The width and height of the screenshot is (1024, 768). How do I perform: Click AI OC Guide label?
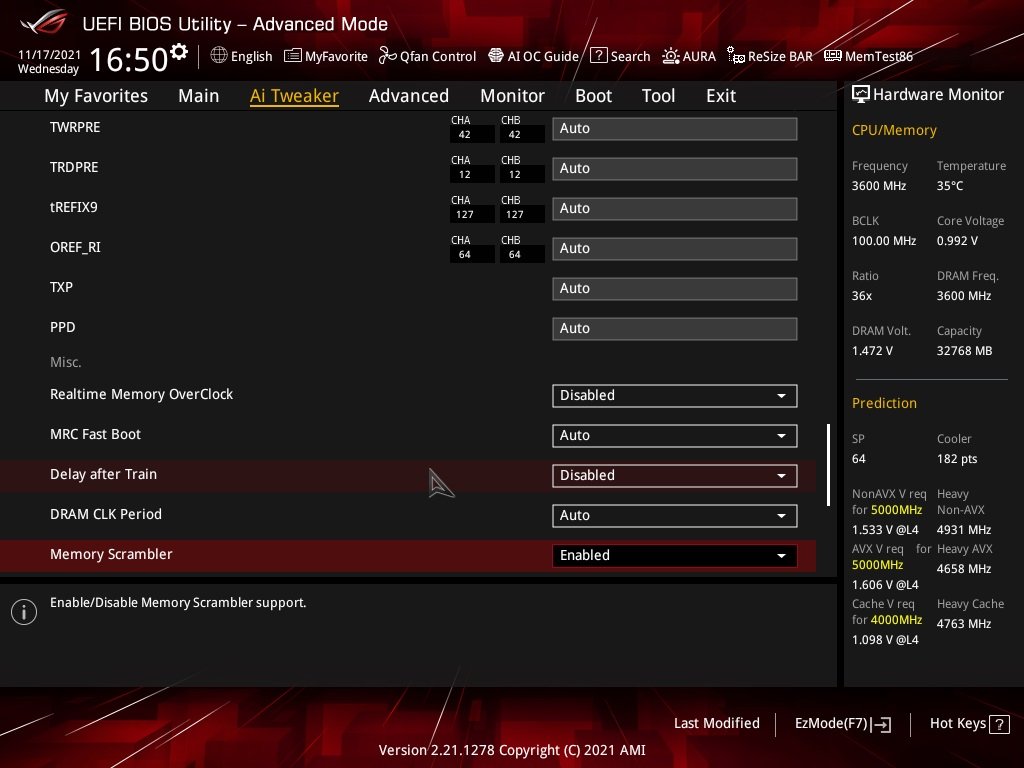tap(543, 57)
